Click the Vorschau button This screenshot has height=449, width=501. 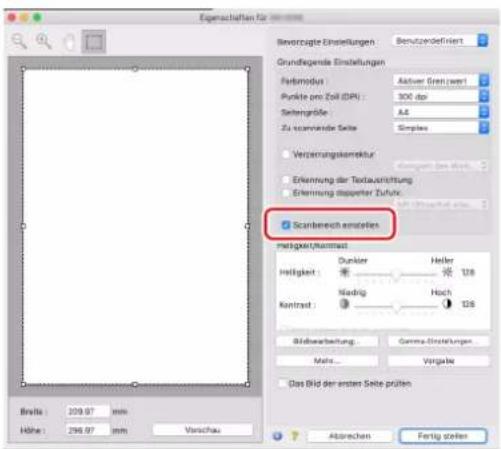click(203, 430)
